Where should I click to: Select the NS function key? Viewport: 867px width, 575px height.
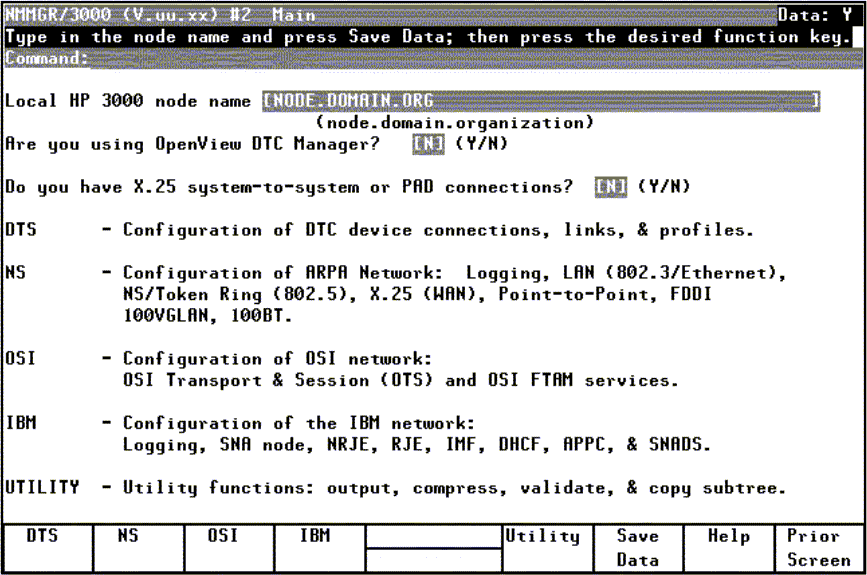tap(139, 548)
